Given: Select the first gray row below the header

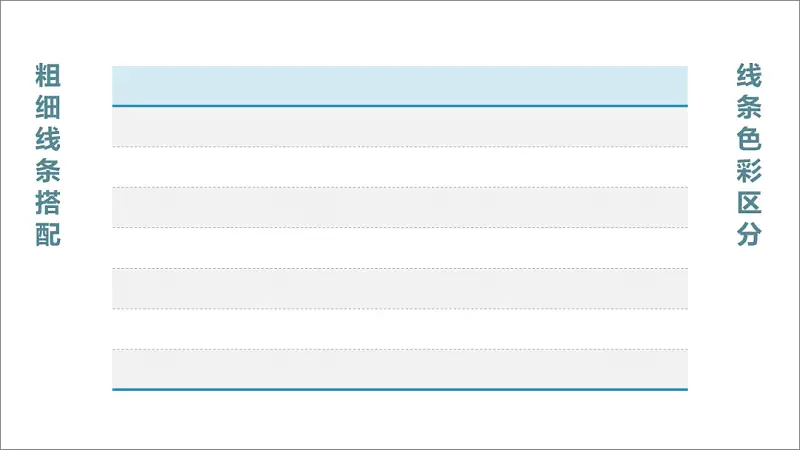Looking at the screenshot, I should point(400,126).
